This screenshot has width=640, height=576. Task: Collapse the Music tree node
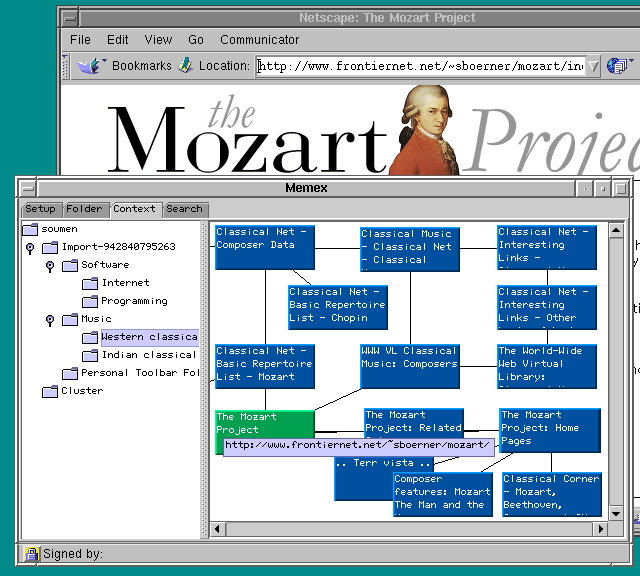tap(50, 320)
